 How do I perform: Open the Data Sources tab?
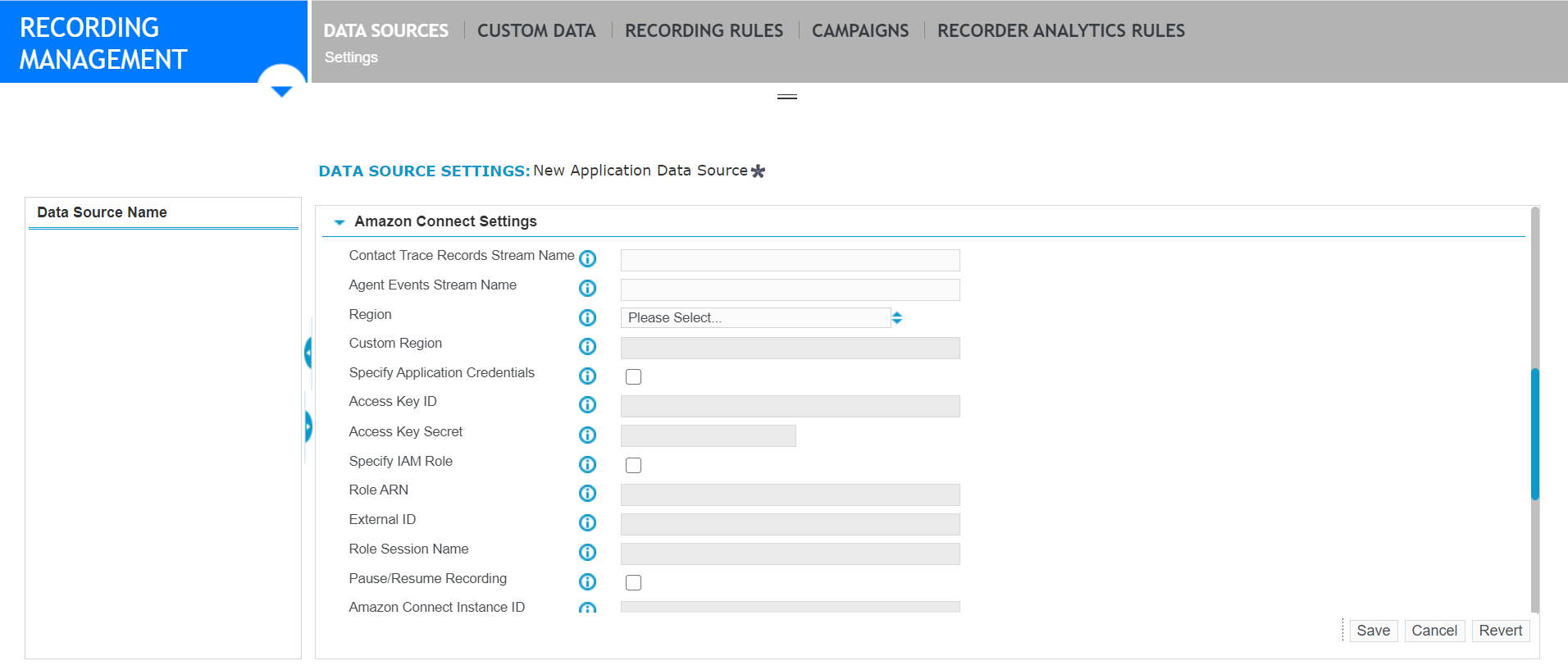point(385,30)
